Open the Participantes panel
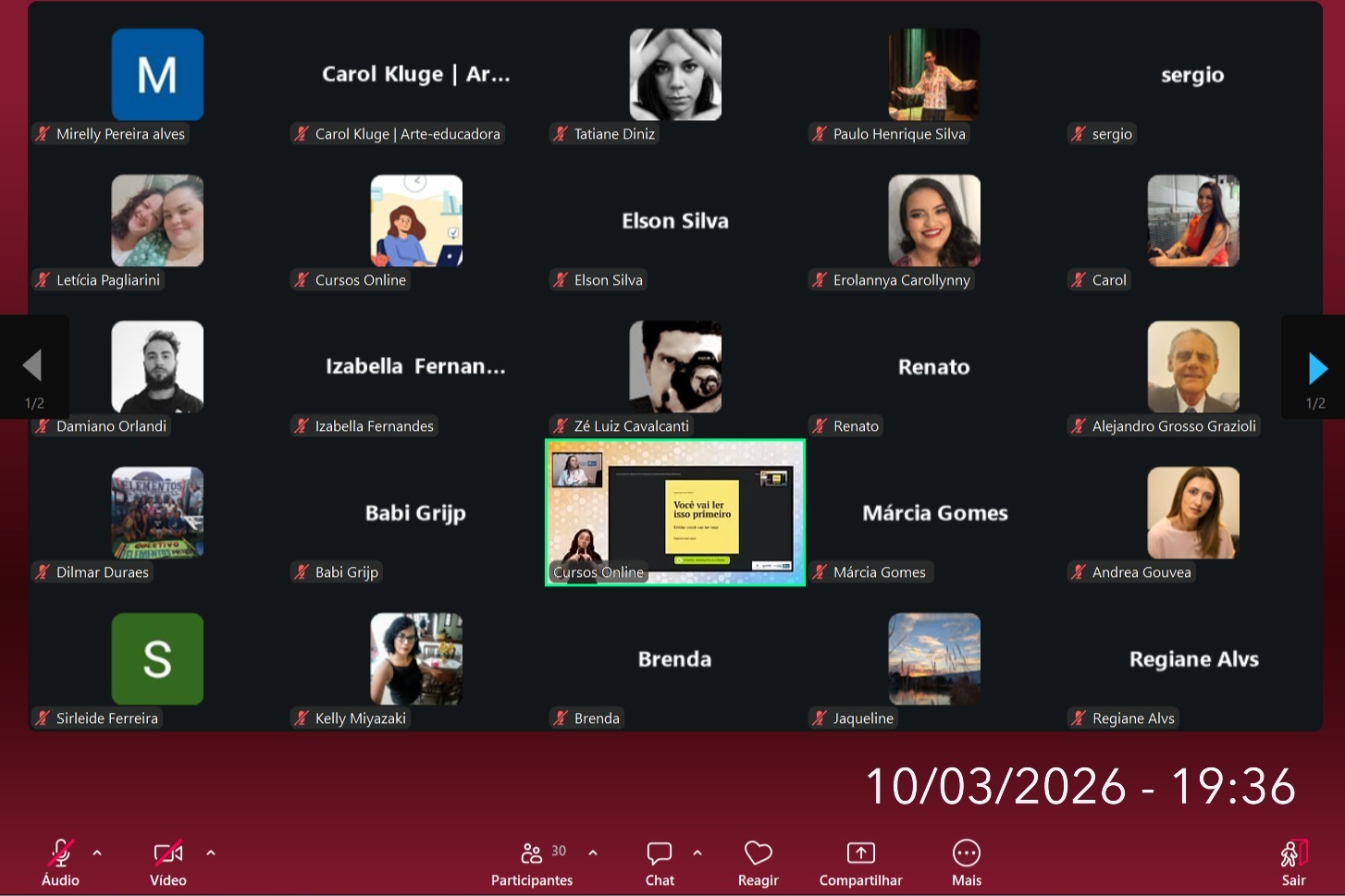This screenshot has width=1345, height=896. pyautogui.click(x=532, y=863)
